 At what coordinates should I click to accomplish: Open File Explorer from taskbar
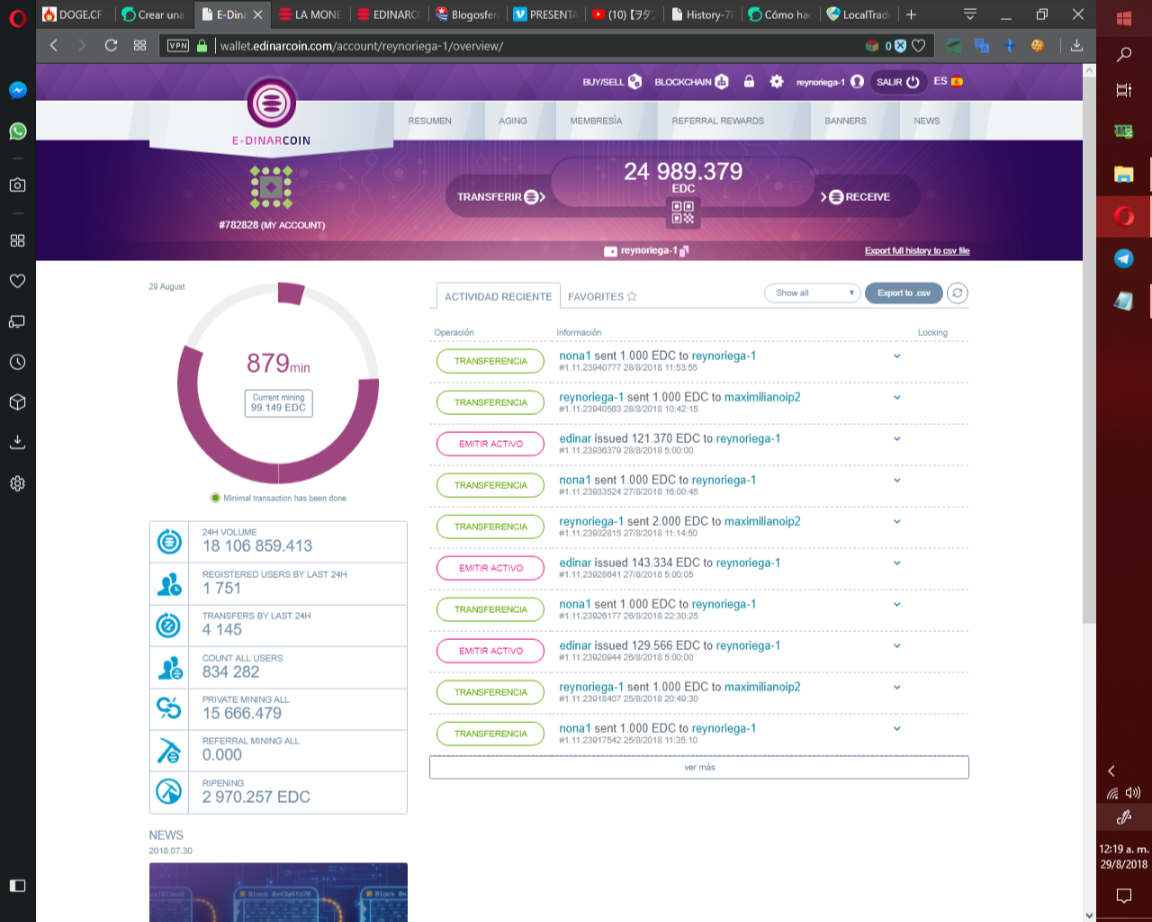point(1123,174)
